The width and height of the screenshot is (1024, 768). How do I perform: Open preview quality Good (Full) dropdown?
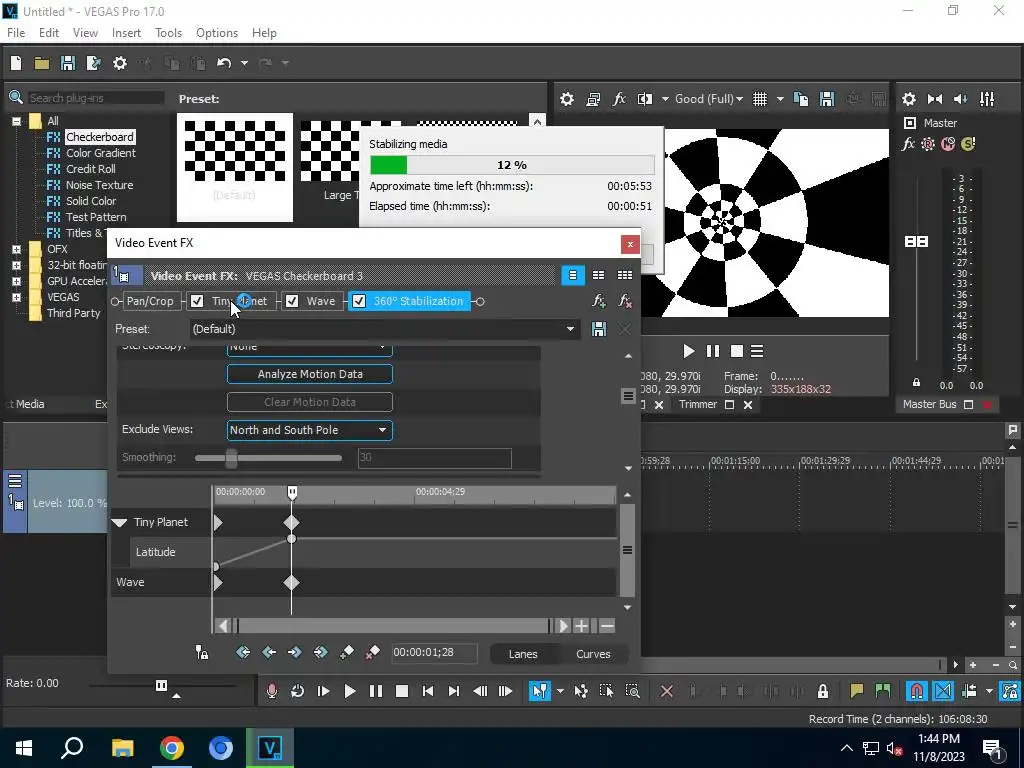[709, 99]
